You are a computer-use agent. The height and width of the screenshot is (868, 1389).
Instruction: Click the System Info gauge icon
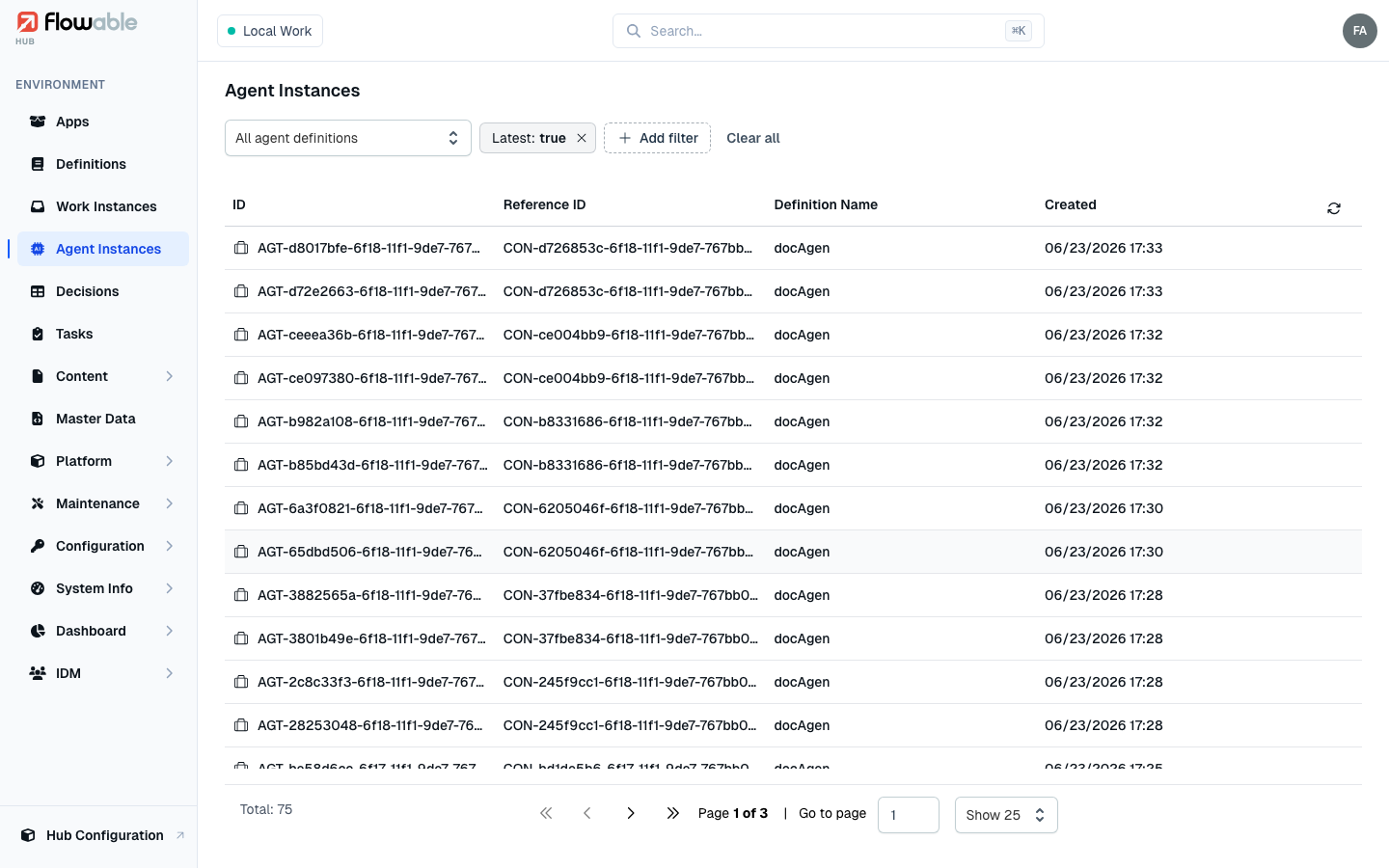[x=38, y=588]
